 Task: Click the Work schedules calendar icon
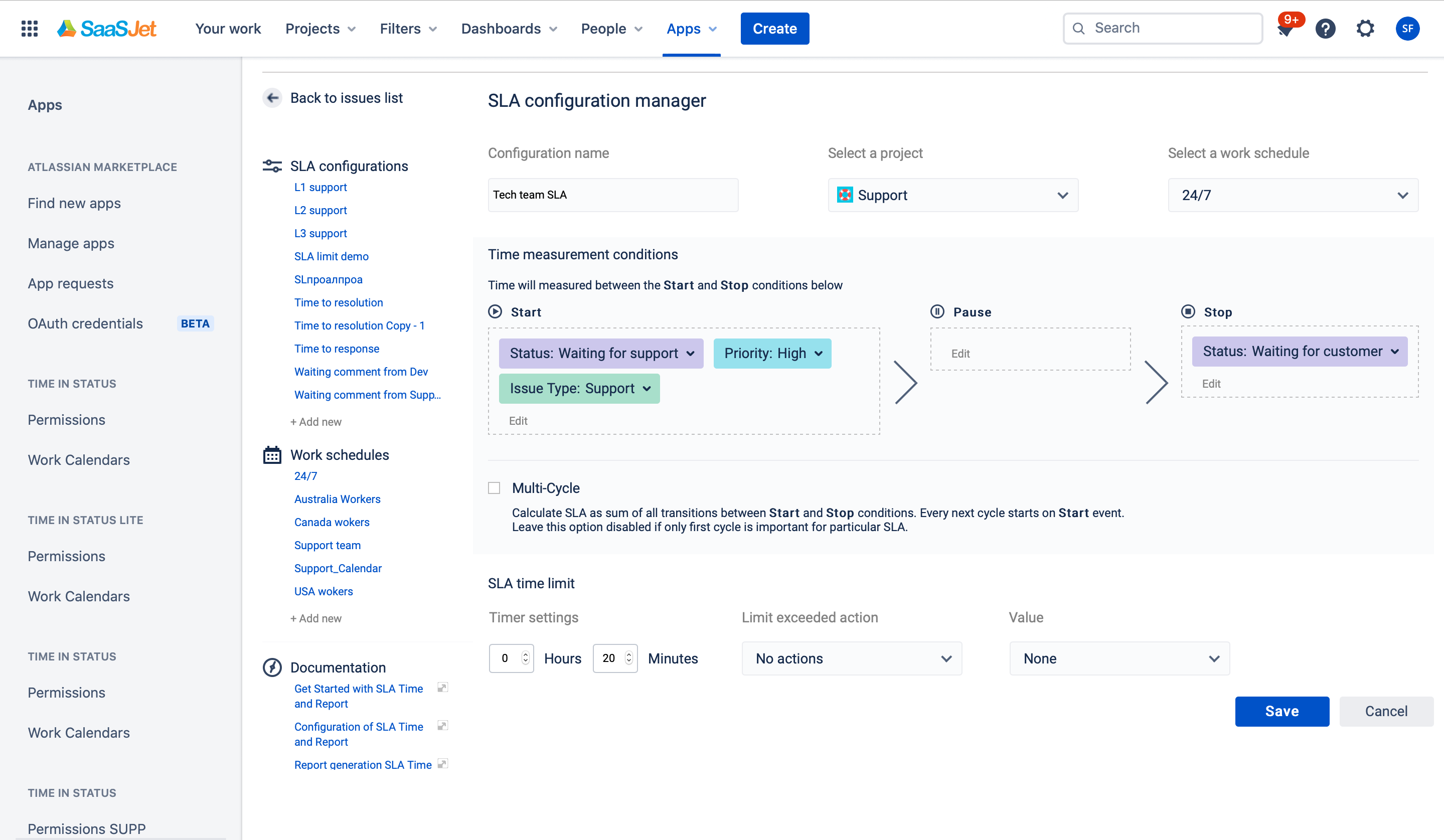pos(272,455)
